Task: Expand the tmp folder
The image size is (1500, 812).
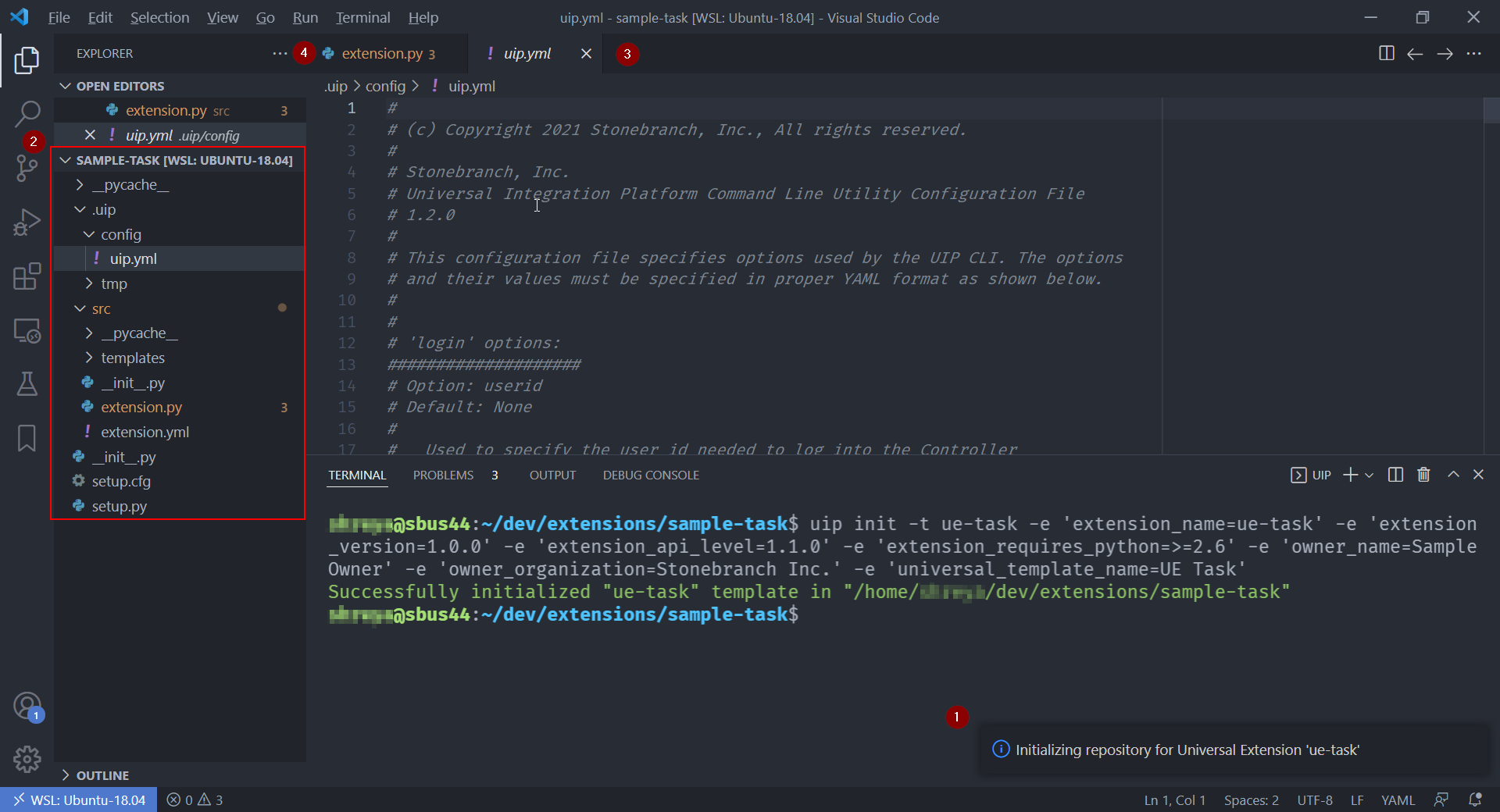Action: (x=114, y=284)
